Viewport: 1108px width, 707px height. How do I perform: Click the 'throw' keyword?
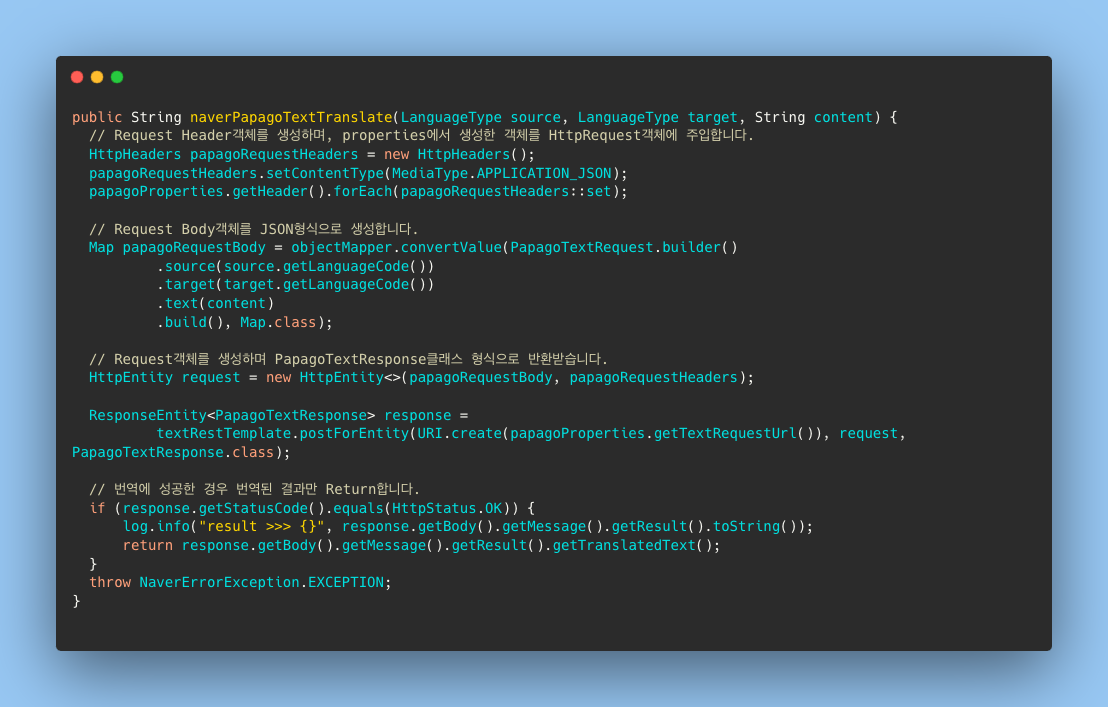pos(110,582)
